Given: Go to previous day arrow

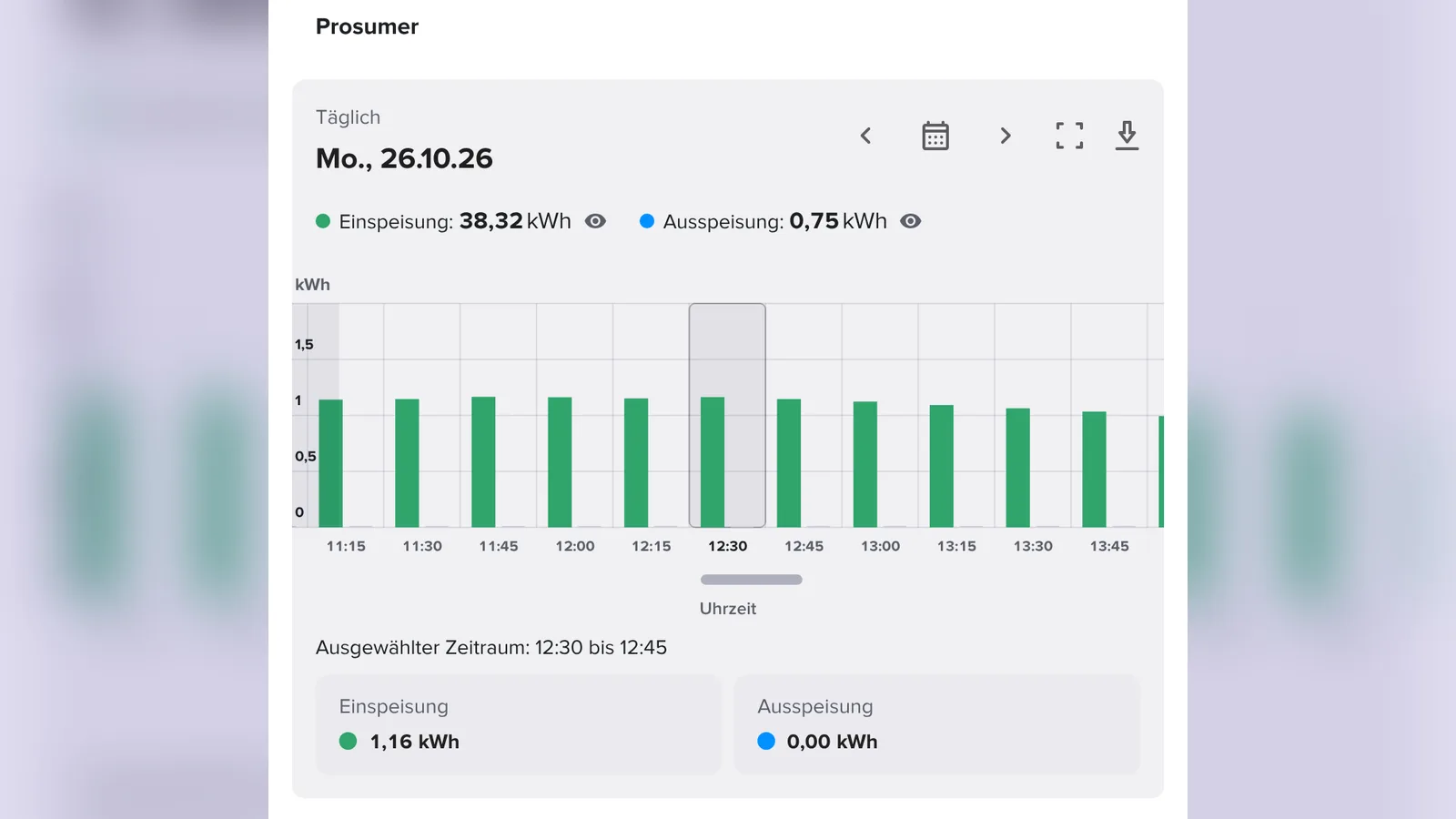Looking at the screenshot, I should pyautogui.click(x=865, y=136).
